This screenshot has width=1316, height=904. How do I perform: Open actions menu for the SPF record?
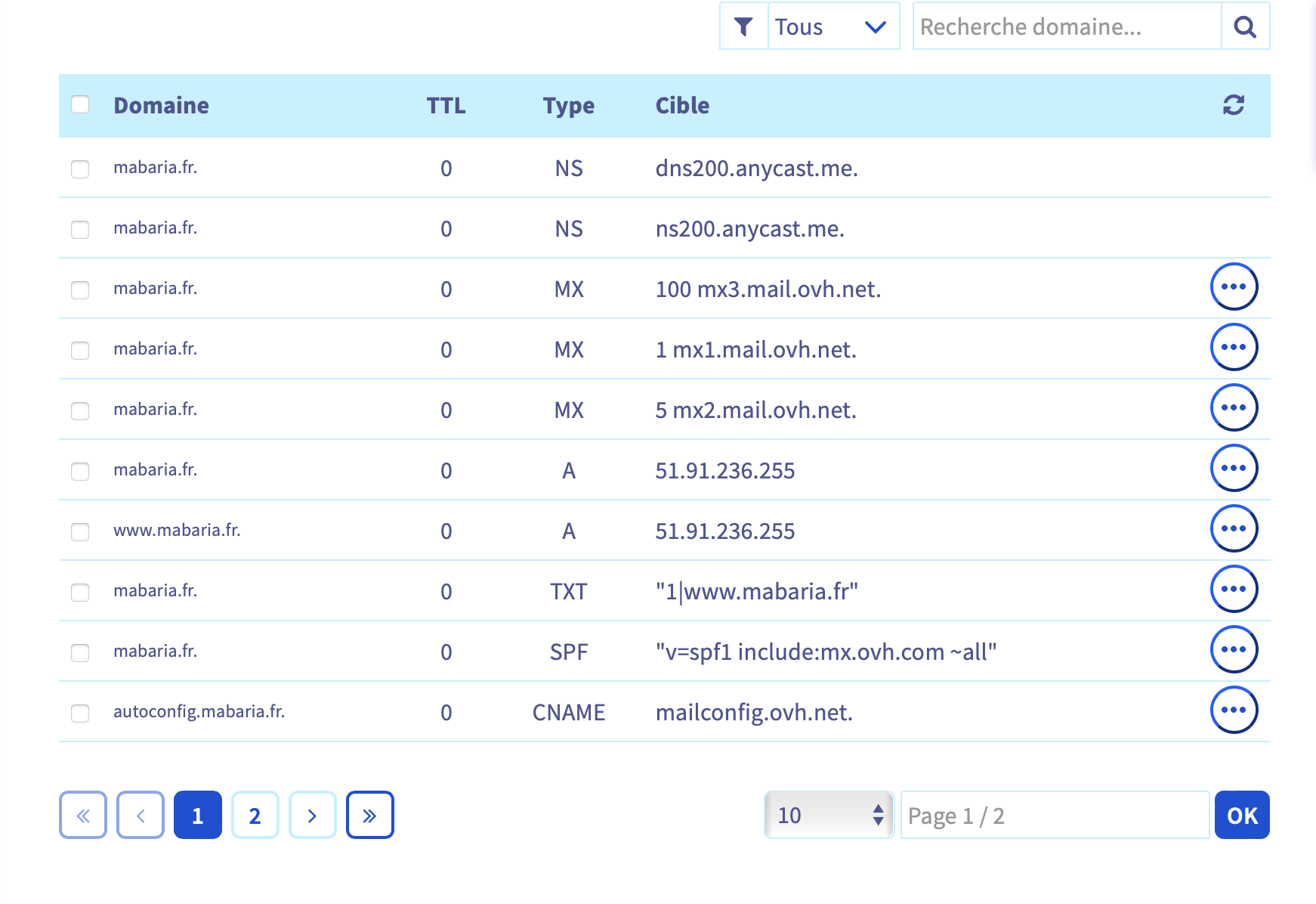click(1233, 650)
